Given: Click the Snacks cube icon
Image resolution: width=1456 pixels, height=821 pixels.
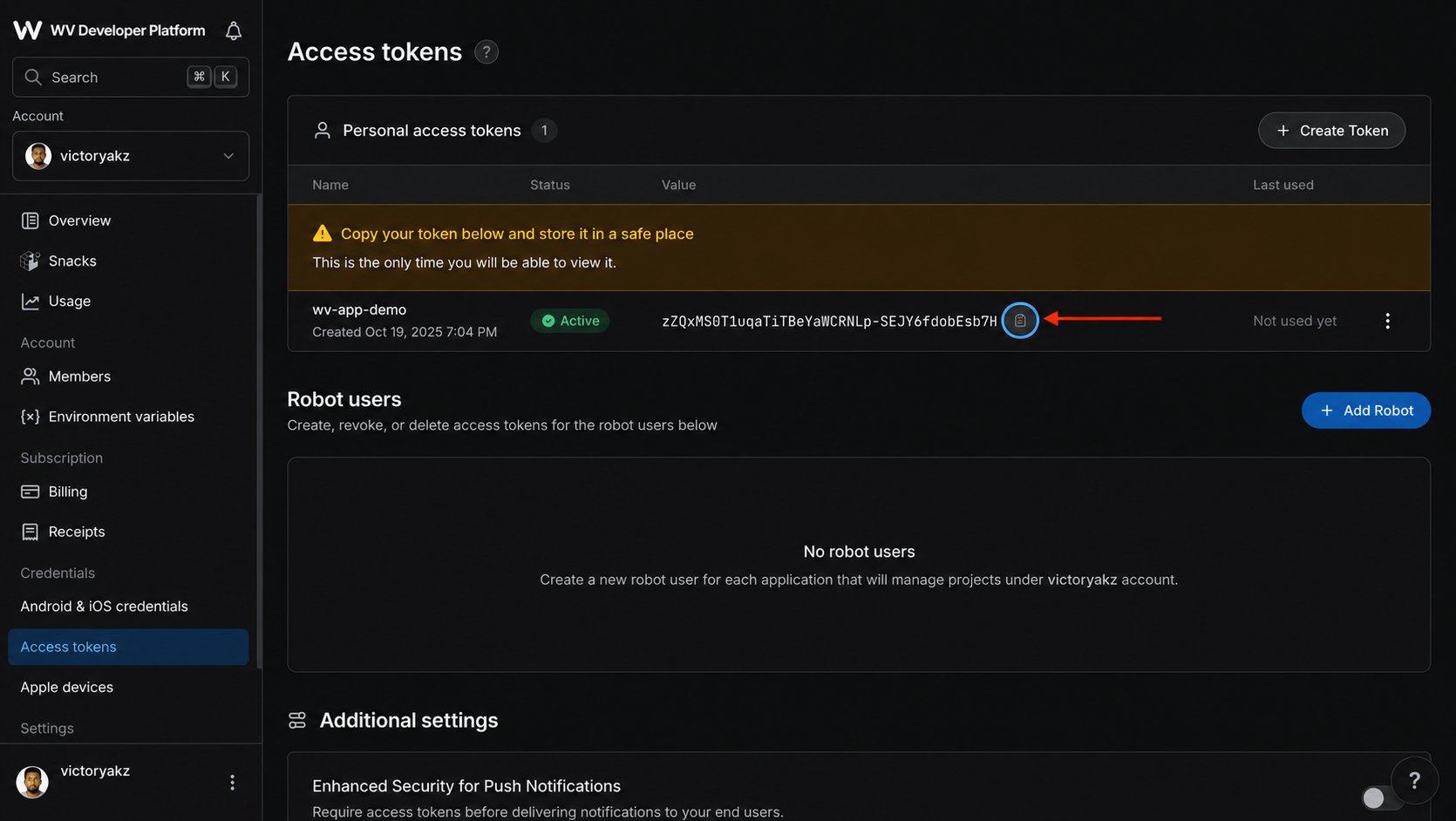Looking at the screenshot, I should tap(30, 261).
